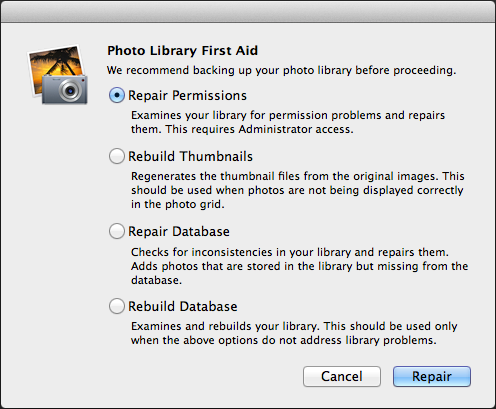Select the Repair Permissions radio button
The height and width of the screenshot is (409, 496).
(117, 95)
